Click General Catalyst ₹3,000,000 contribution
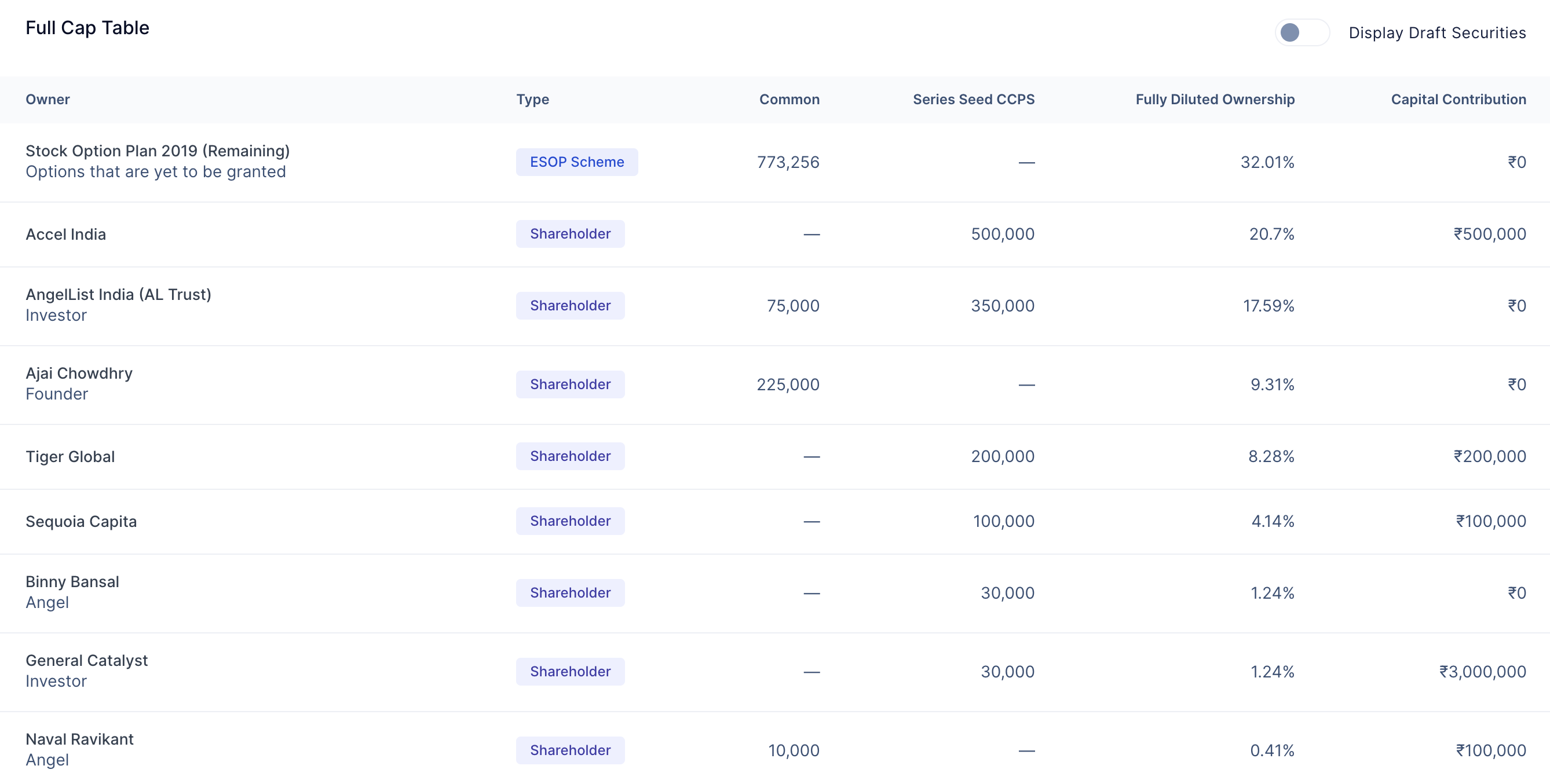Screen dimensions: 1550x784 pos(1482,672)
